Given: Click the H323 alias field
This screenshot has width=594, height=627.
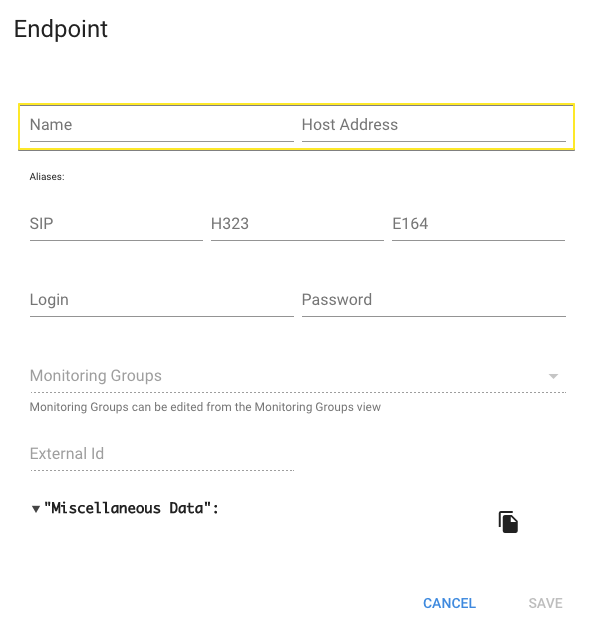Looking at the screenshot, I should coord(297,224).
